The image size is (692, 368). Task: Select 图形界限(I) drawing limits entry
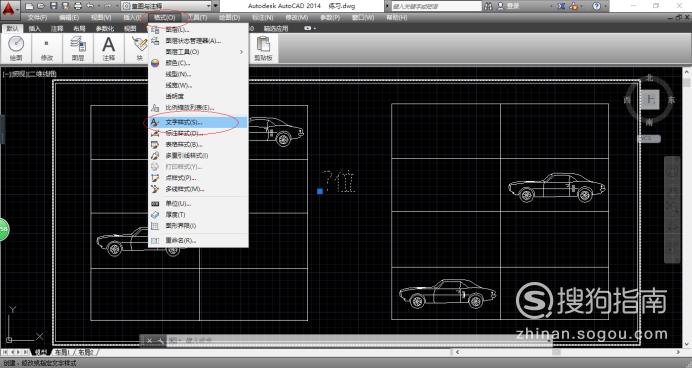click(199, 225)
